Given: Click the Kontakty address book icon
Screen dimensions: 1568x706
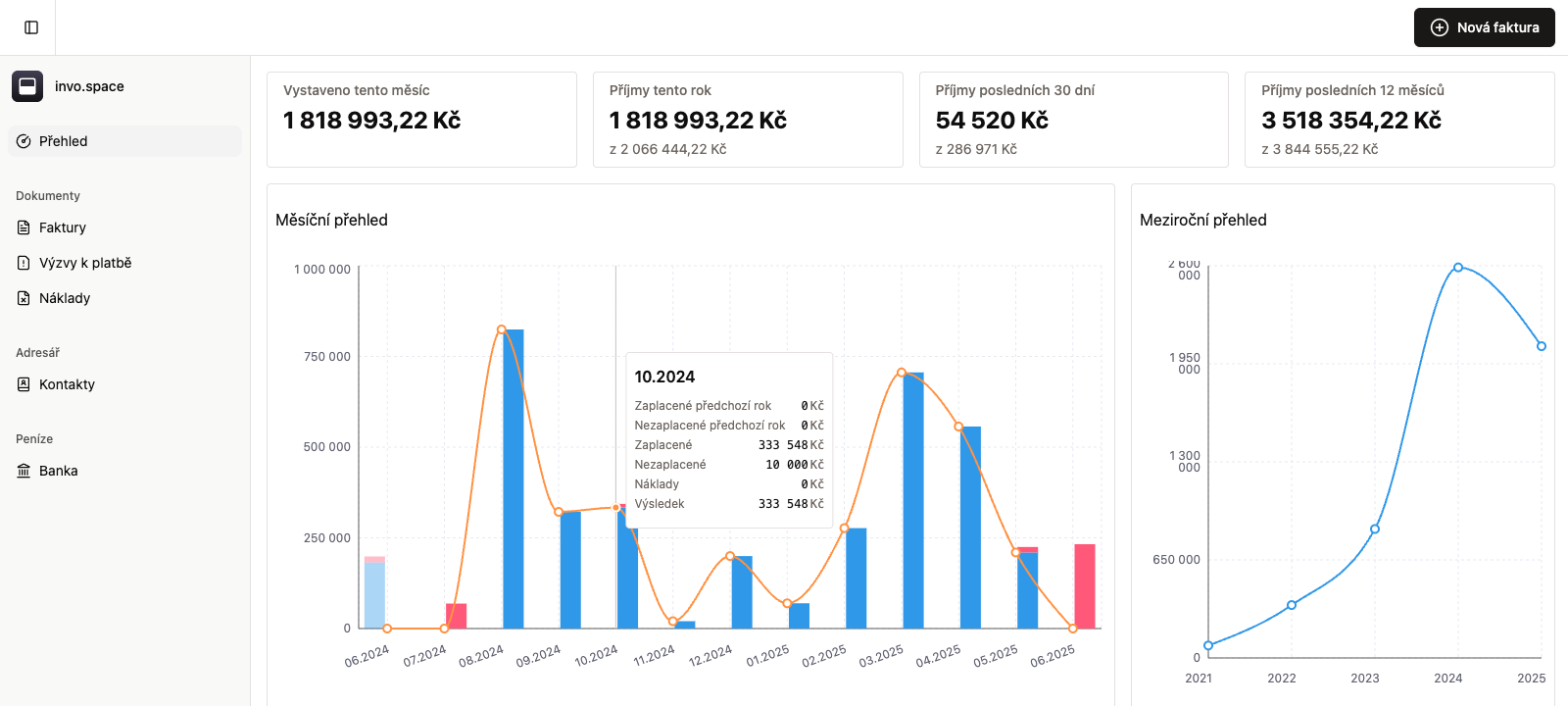Looking at the screenshot, I should pos(24,384).
